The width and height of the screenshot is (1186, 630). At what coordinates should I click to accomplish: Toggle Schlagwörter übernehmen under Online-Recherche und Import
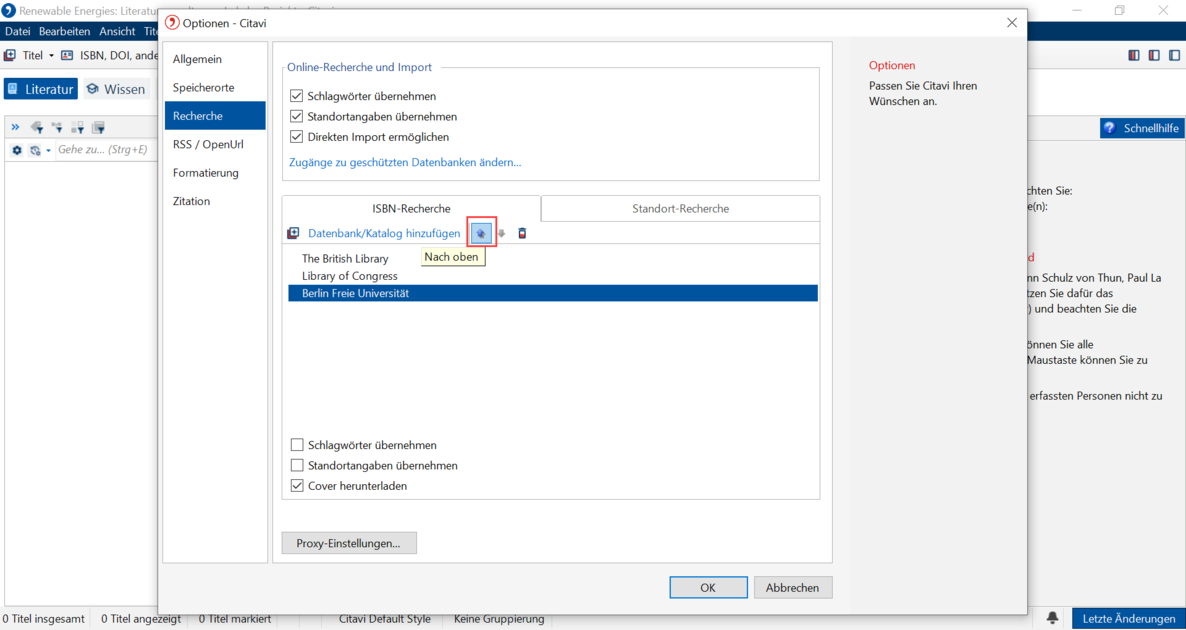(296, 96)
